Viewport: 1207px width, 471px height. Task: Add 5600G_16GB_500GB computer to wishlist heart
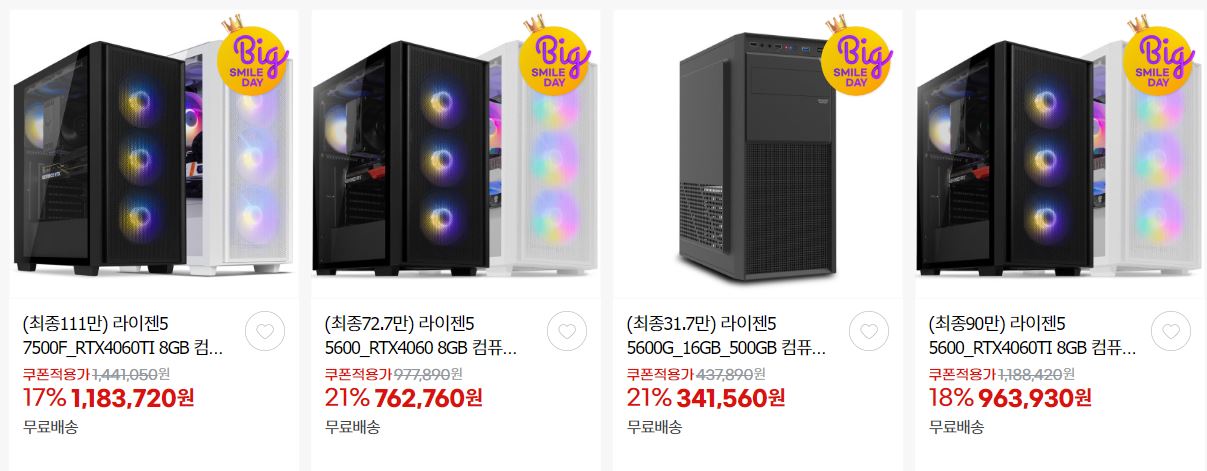pos(869,333)
